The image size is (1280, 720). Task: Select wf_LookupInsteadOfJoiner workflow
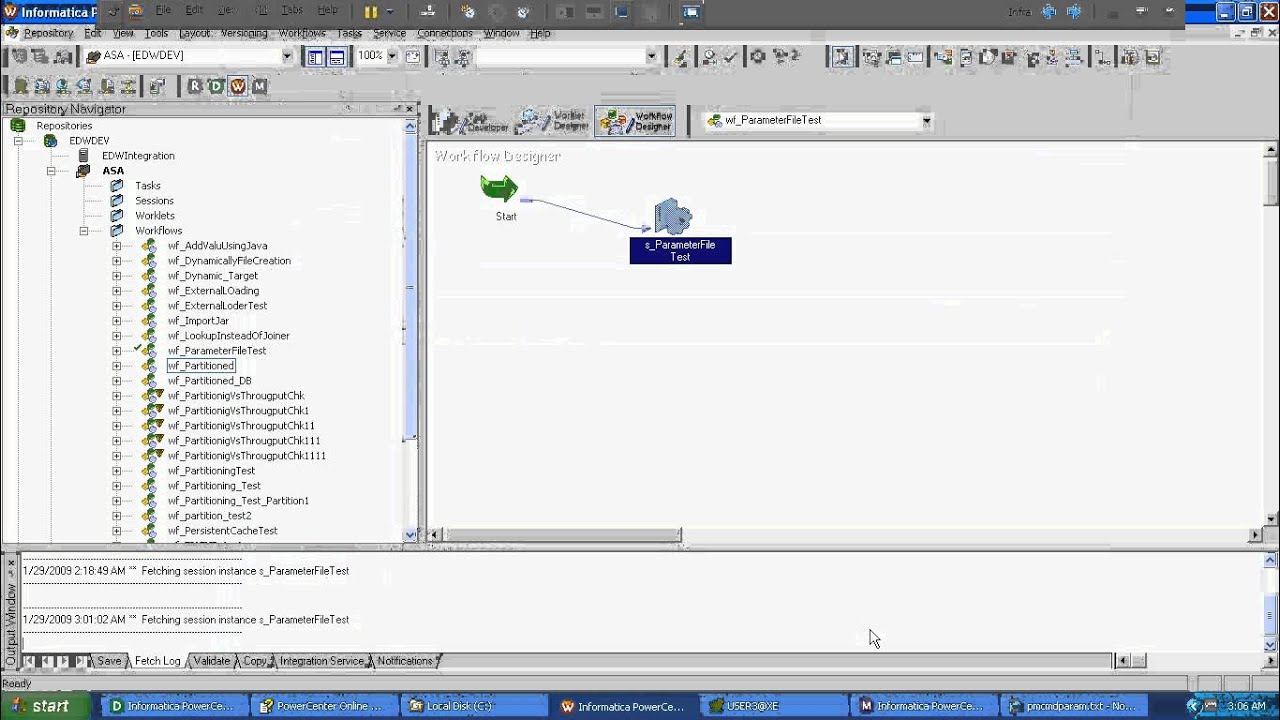pyautogui.click(x=228, y=336)
